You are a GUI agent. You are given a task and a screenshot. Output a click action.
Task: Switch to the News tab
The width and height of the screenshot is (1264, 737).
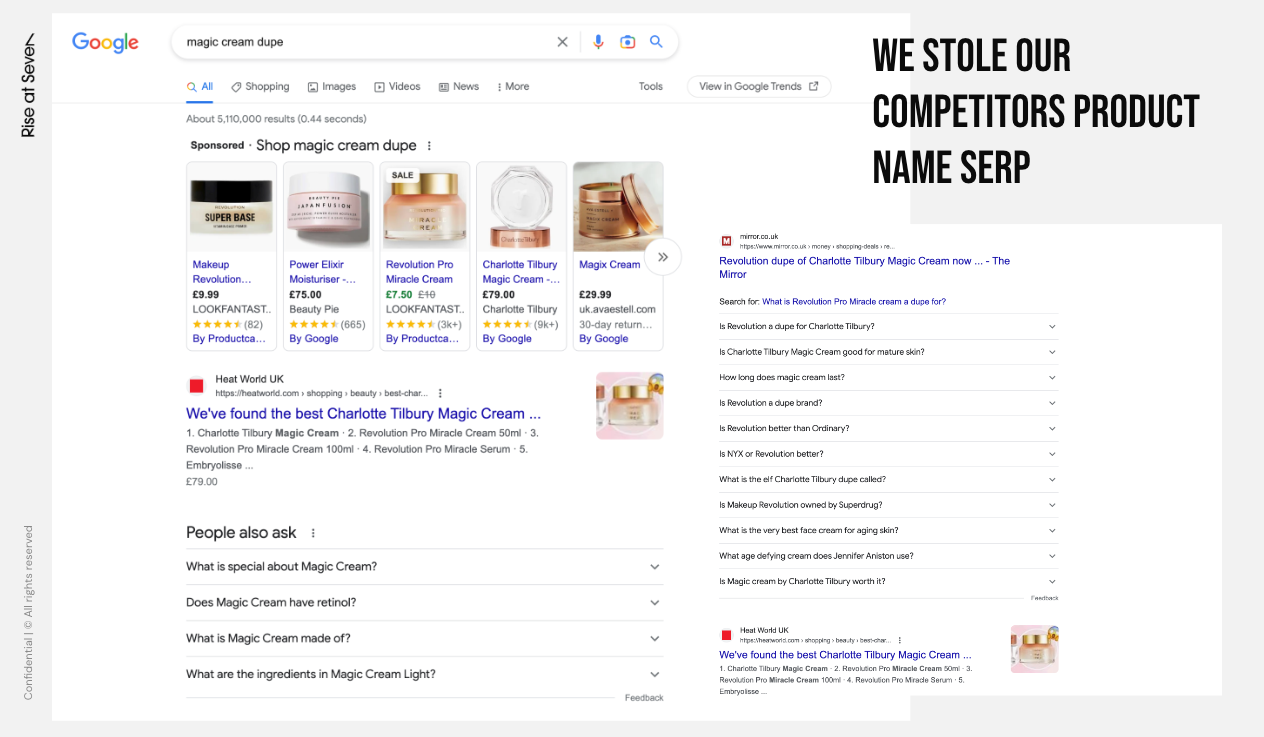tap(459, 87)
